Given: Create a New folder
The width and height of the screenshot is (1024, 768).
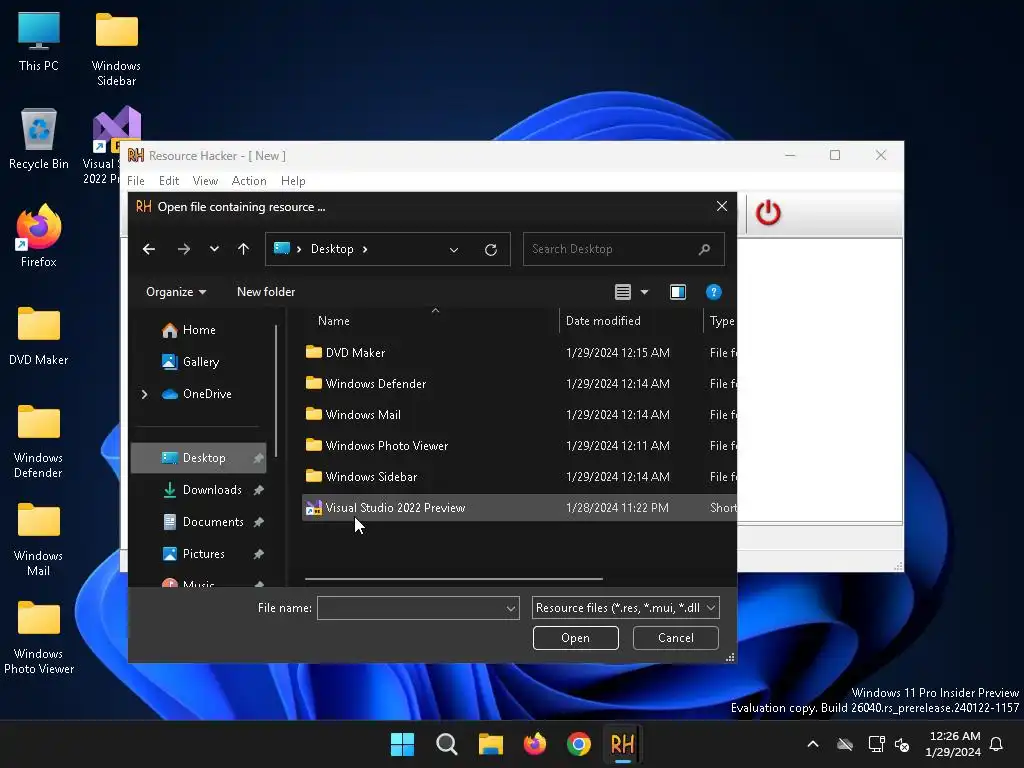Looking at the screenshot, I should [x=266, y=292].
